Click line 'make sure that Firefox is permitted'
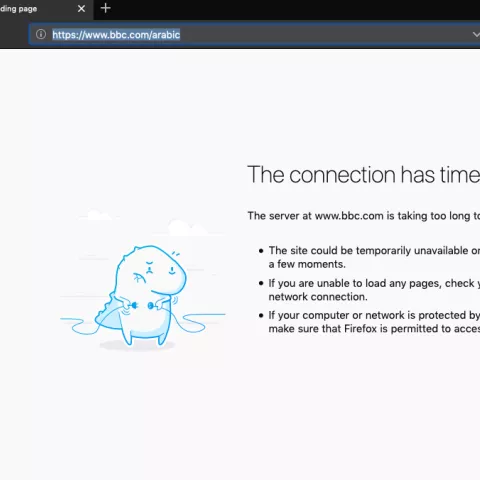 pyautogui.click(x=353, y=329)
